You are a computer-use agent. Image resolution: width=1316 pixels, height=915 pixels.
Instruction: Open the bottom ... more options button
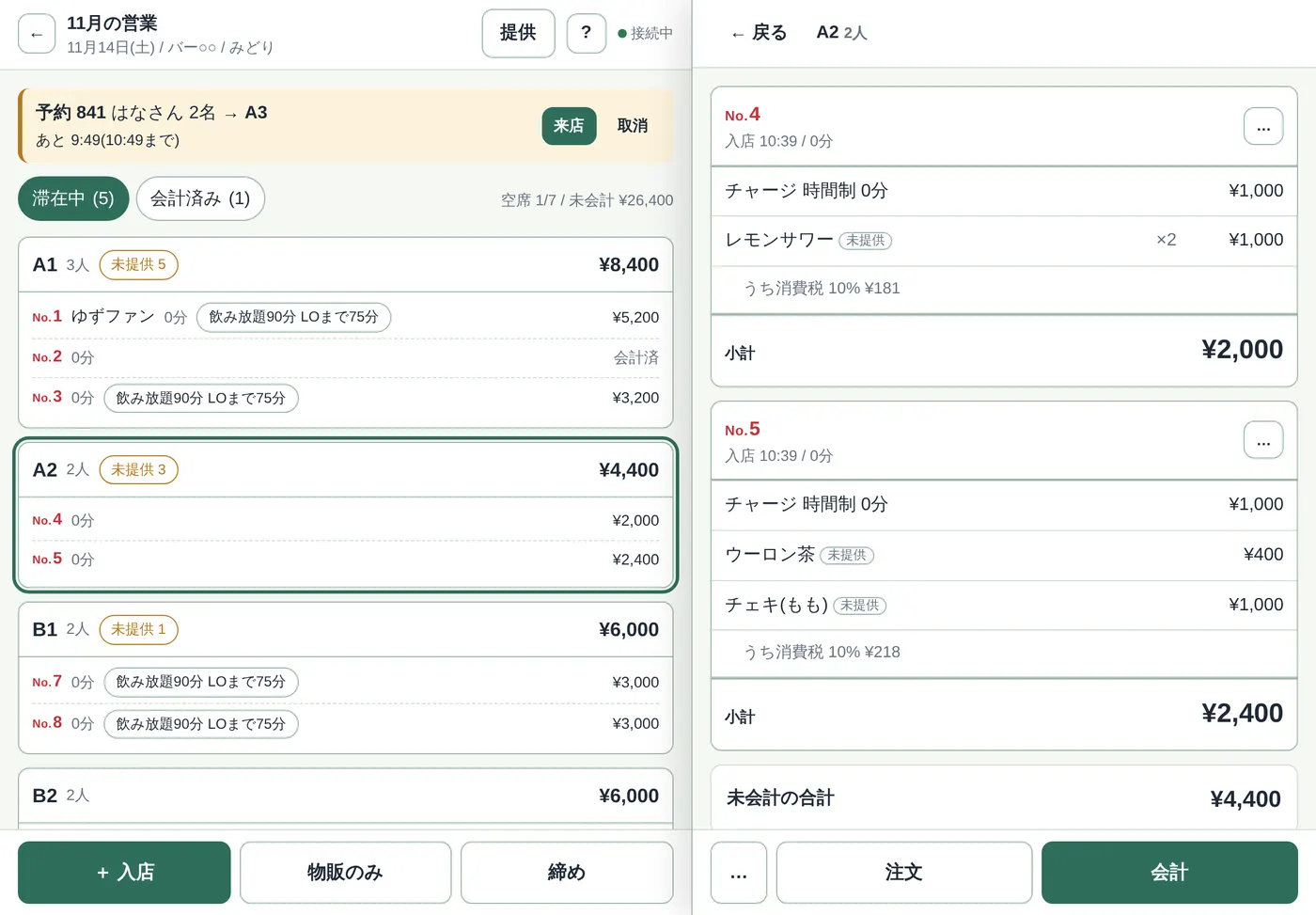(739, 873)
